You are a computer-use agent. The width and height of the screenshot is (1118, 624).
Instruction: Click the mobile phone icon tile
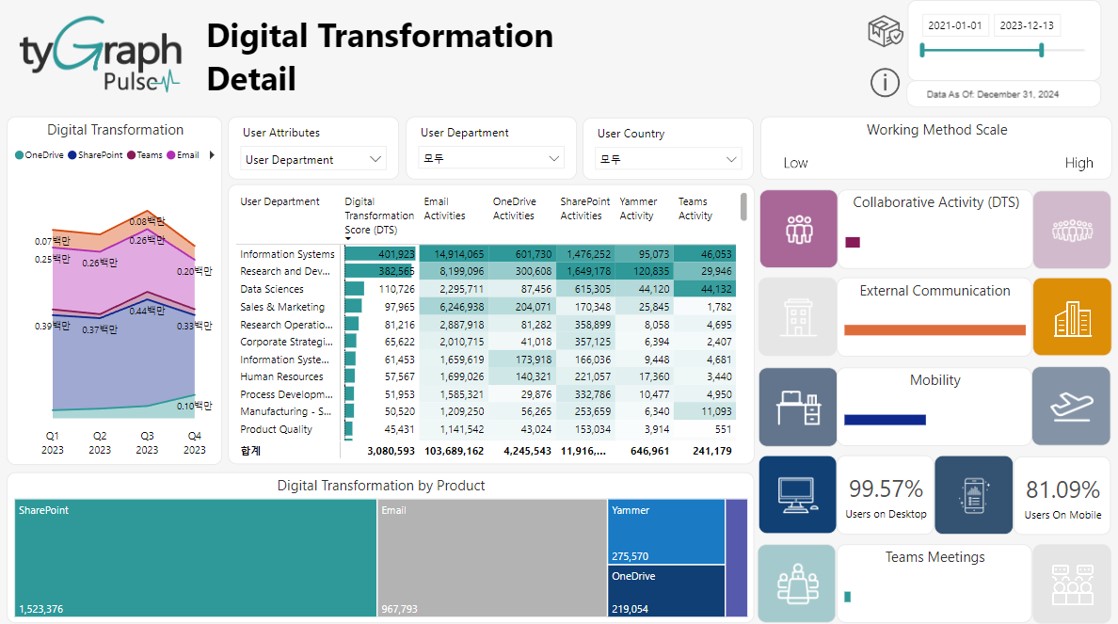click(x=974, y=495)
